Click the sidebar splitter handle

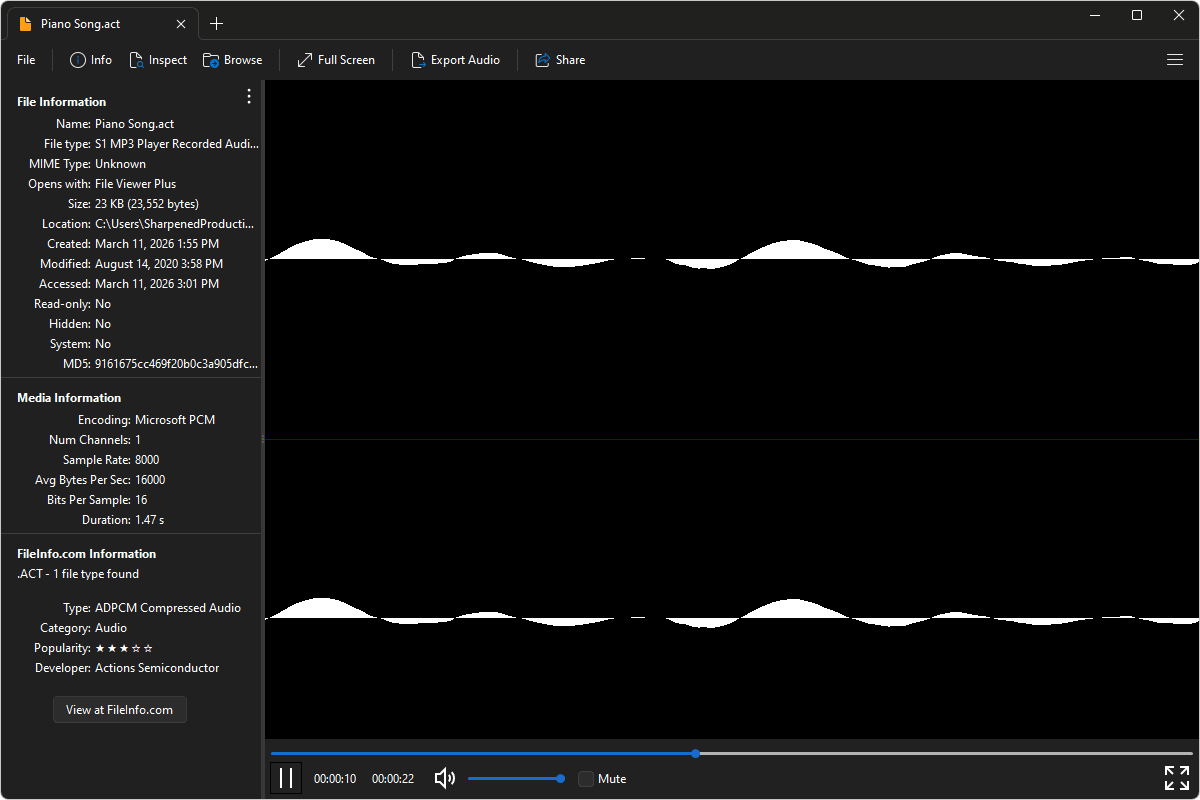click(263, 438)
